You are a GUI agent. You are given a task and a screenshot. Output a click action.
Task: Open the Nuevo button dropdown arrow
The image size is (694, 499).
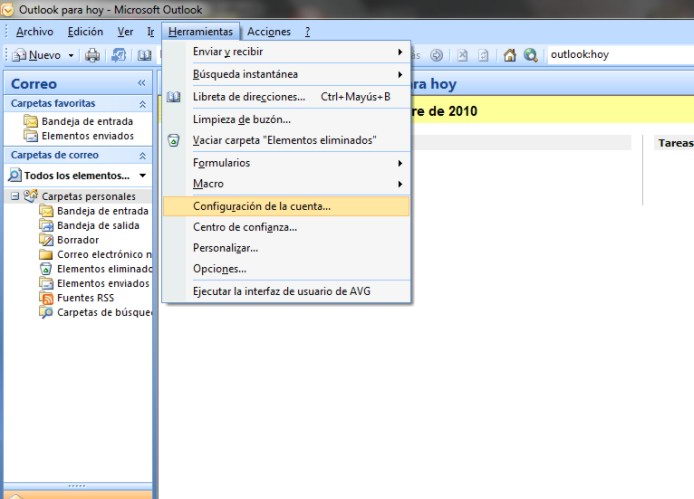tap(71, 55)
